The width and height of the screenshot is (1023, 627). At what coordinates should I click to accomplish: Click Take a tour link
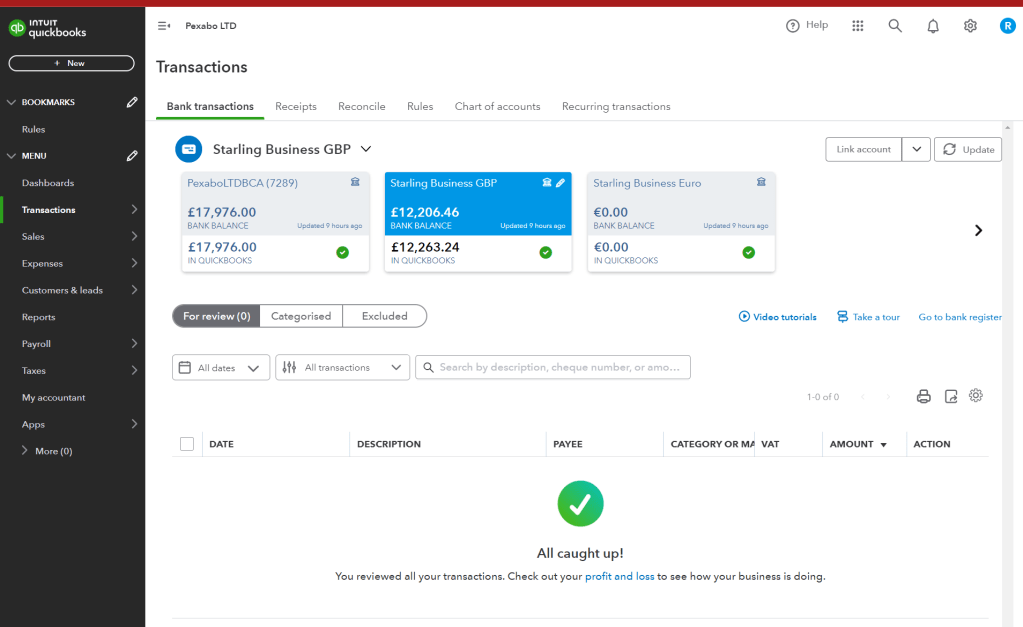pyautogui.click(x=868, y=317)
